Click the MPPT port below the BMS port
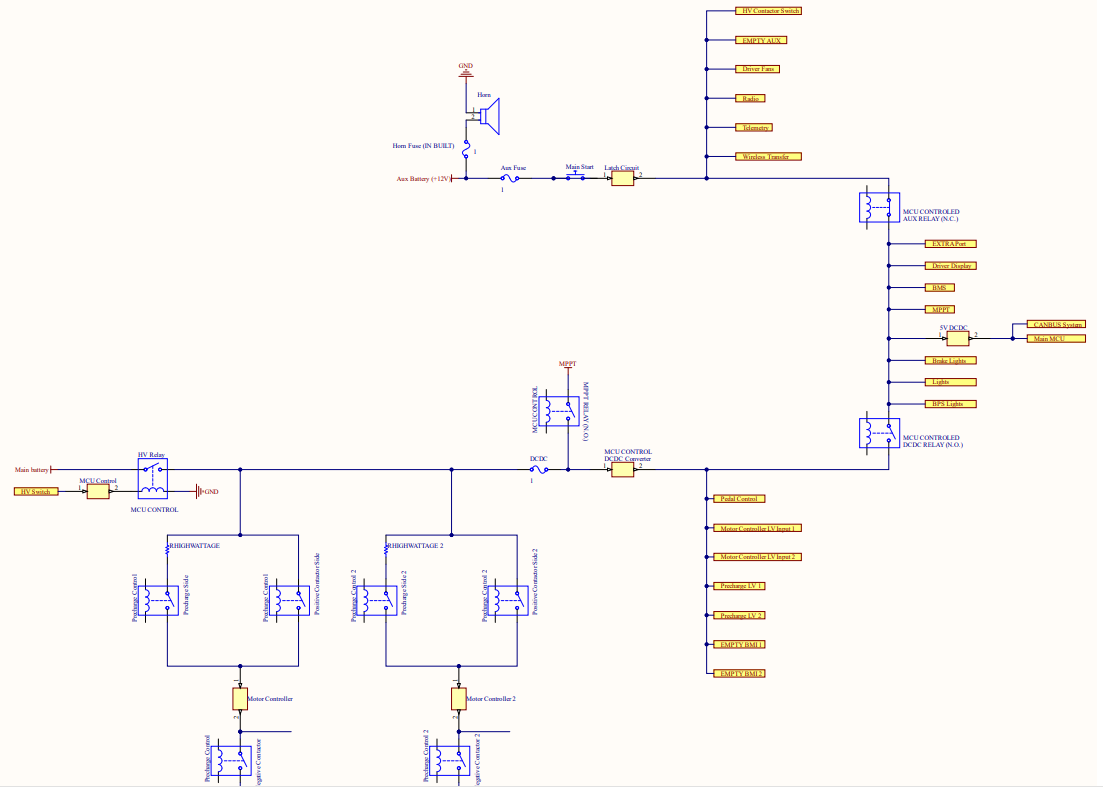 tap(940, 310)
